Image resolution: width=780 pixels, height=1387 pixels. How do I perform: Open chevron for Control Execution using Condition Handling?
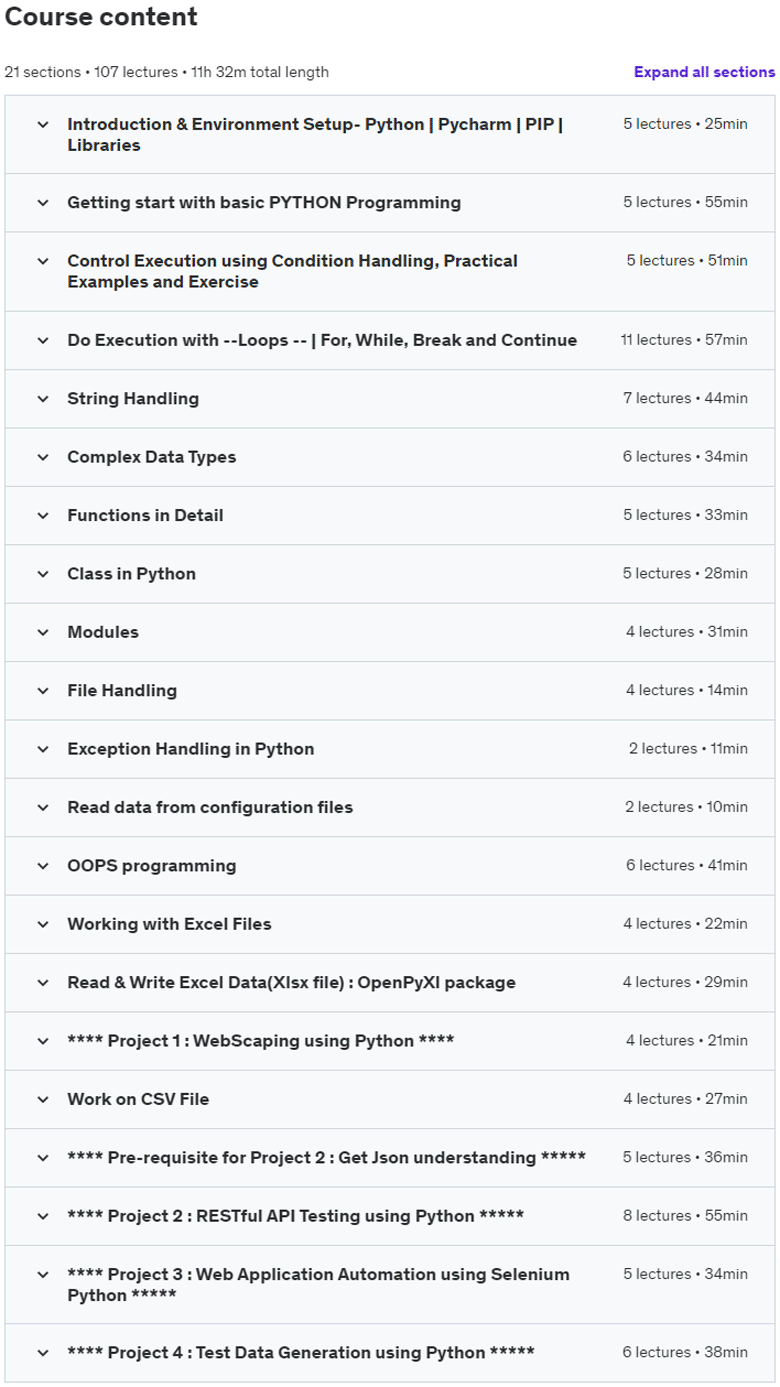(x=42, y=261)
